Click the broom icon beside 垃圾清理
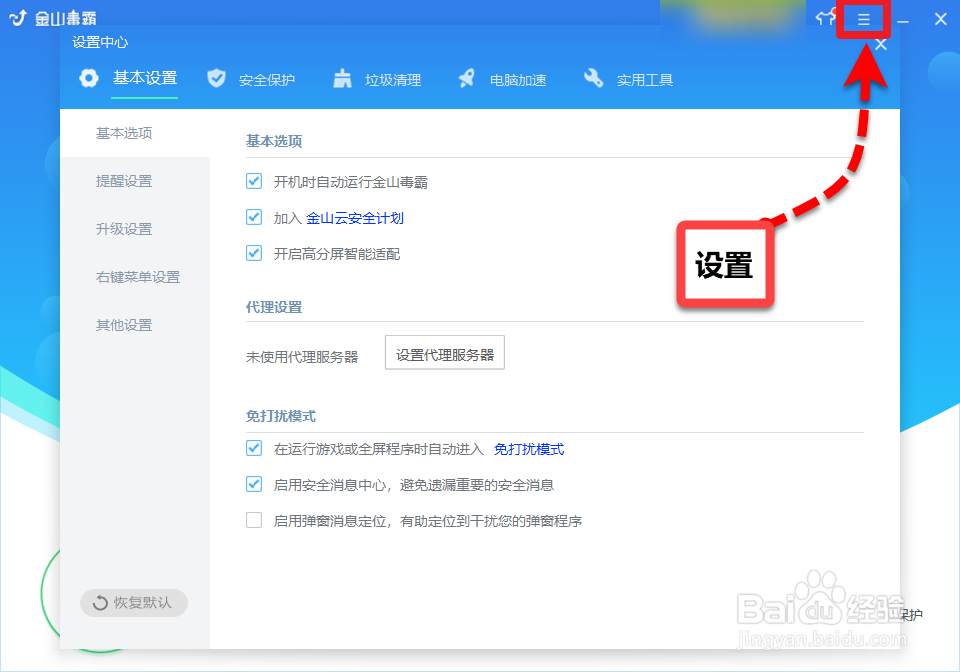 point(342,78)
